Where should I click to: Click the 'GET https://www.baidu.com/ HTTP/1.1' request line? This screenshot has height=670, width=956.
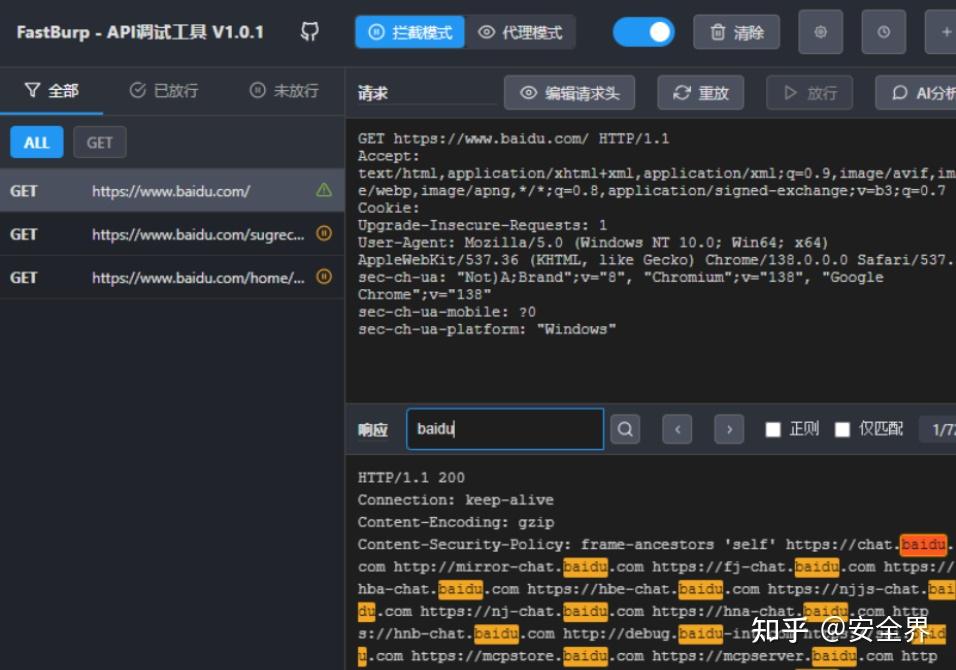(x=513, y=139)
